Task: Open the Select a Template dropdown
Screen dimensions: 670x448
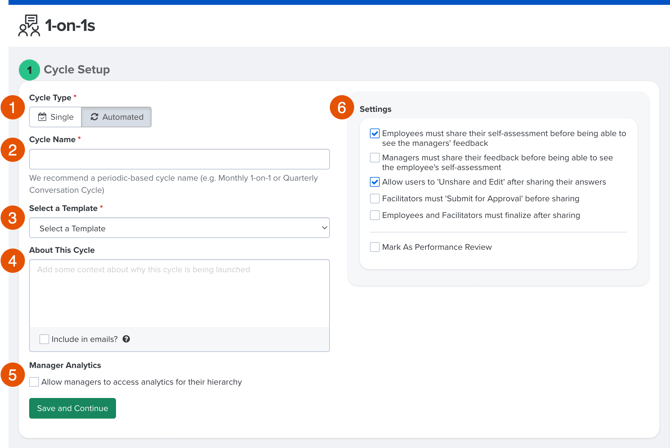Action: pyautogui.click(x=179, y=228)
